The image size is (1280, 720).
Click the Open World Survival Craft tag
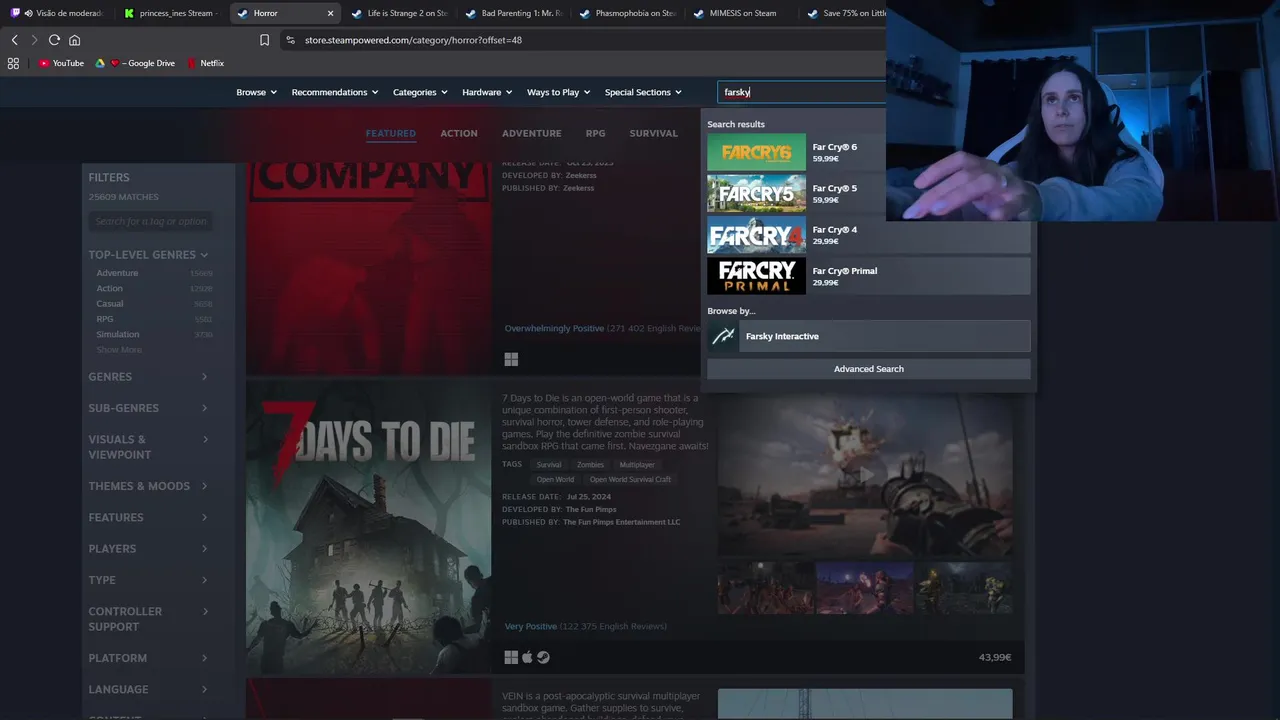tap(630, 480)
